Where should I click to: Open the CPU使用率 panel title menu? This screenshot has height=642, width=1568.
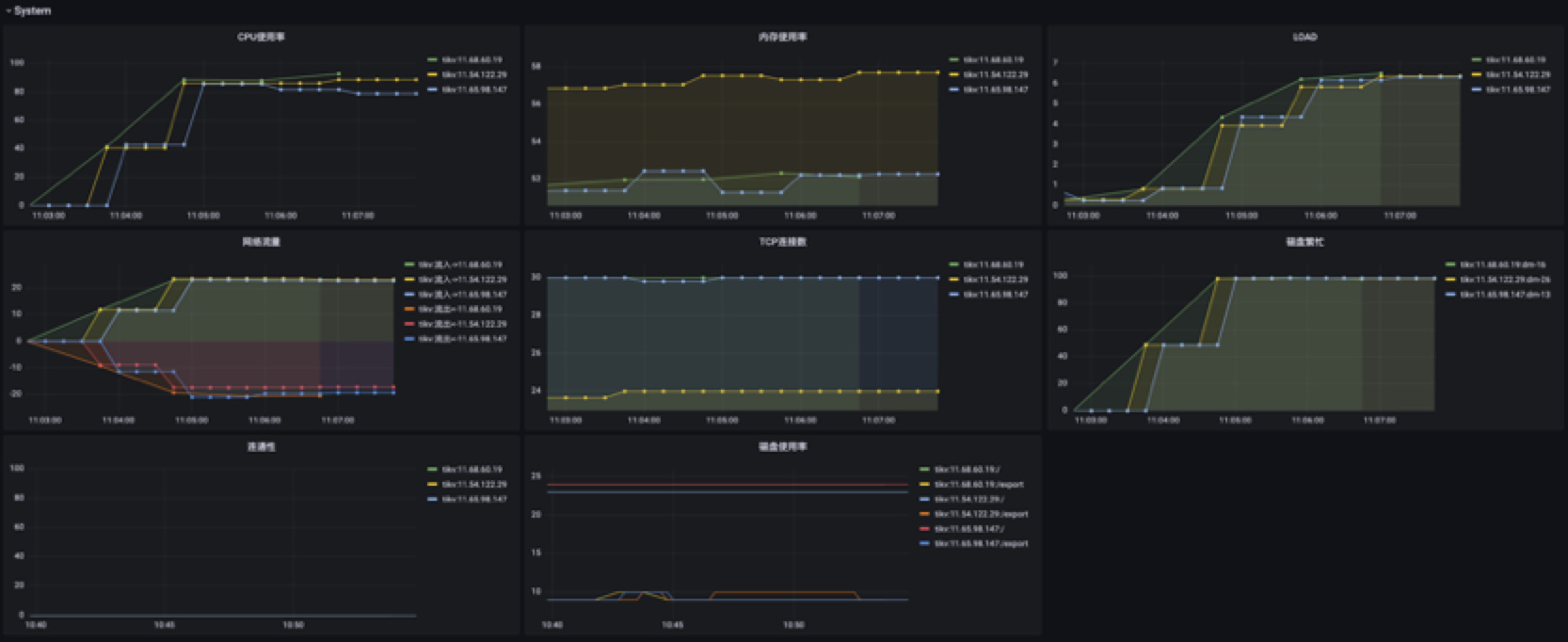click(261, 37)
